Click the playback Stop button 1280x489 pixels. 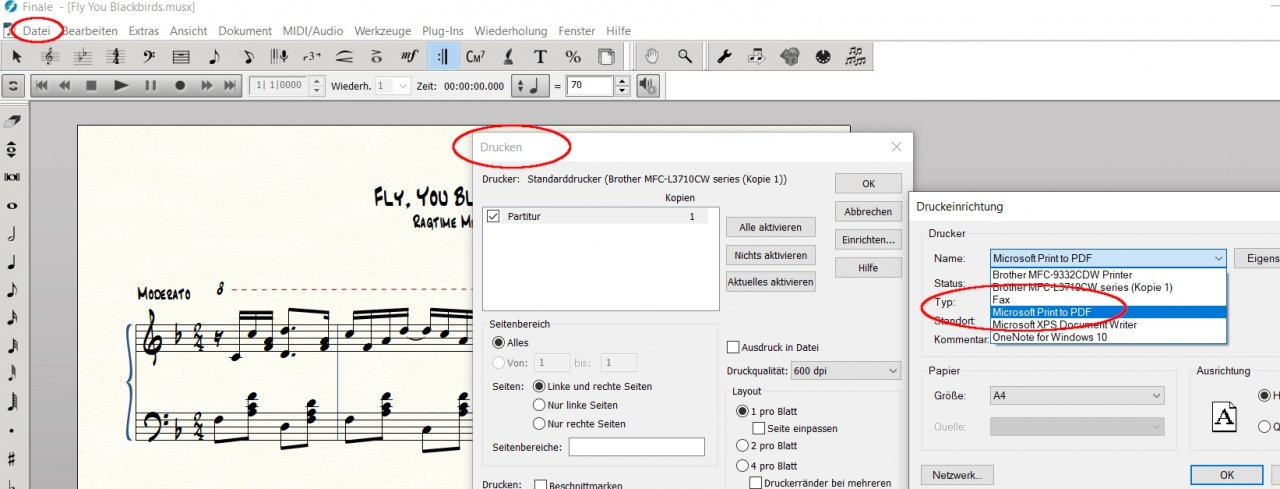(x=92, y=86)
